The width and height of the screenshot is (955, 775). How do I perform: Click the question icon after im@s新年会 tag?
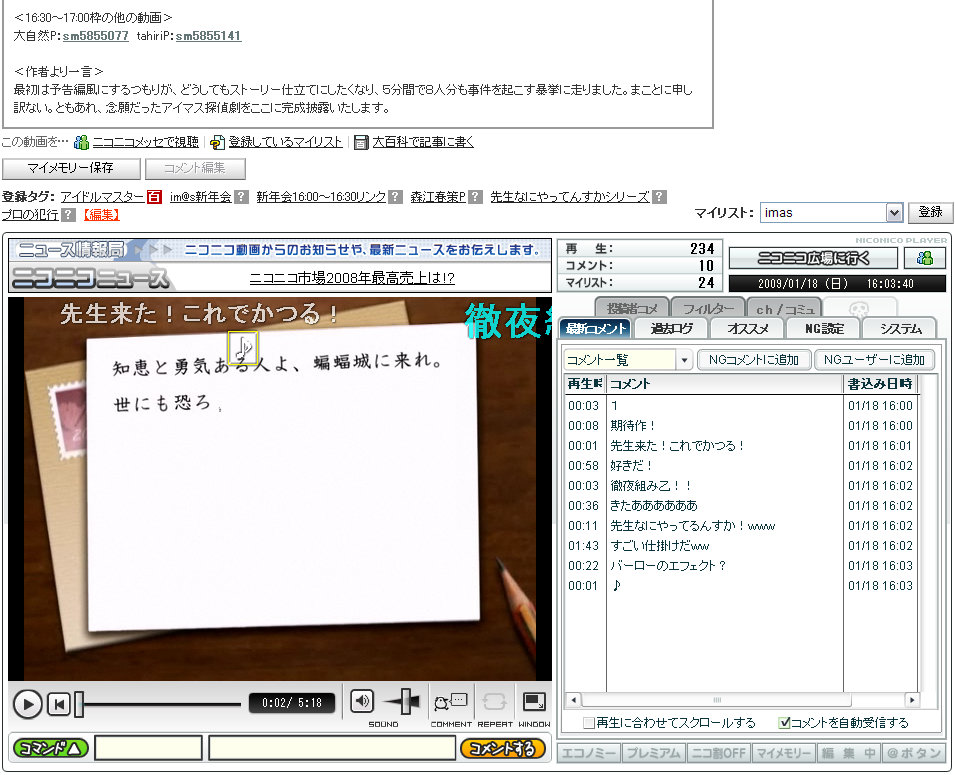coord(241,197)
